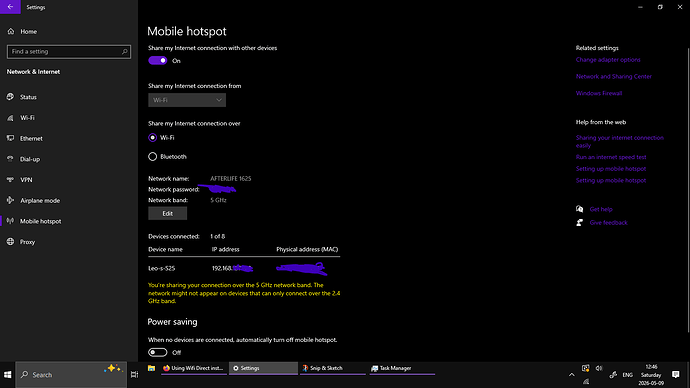Toggle automatic hotspot power saving
690x388 pixels.
pos(158,352)
